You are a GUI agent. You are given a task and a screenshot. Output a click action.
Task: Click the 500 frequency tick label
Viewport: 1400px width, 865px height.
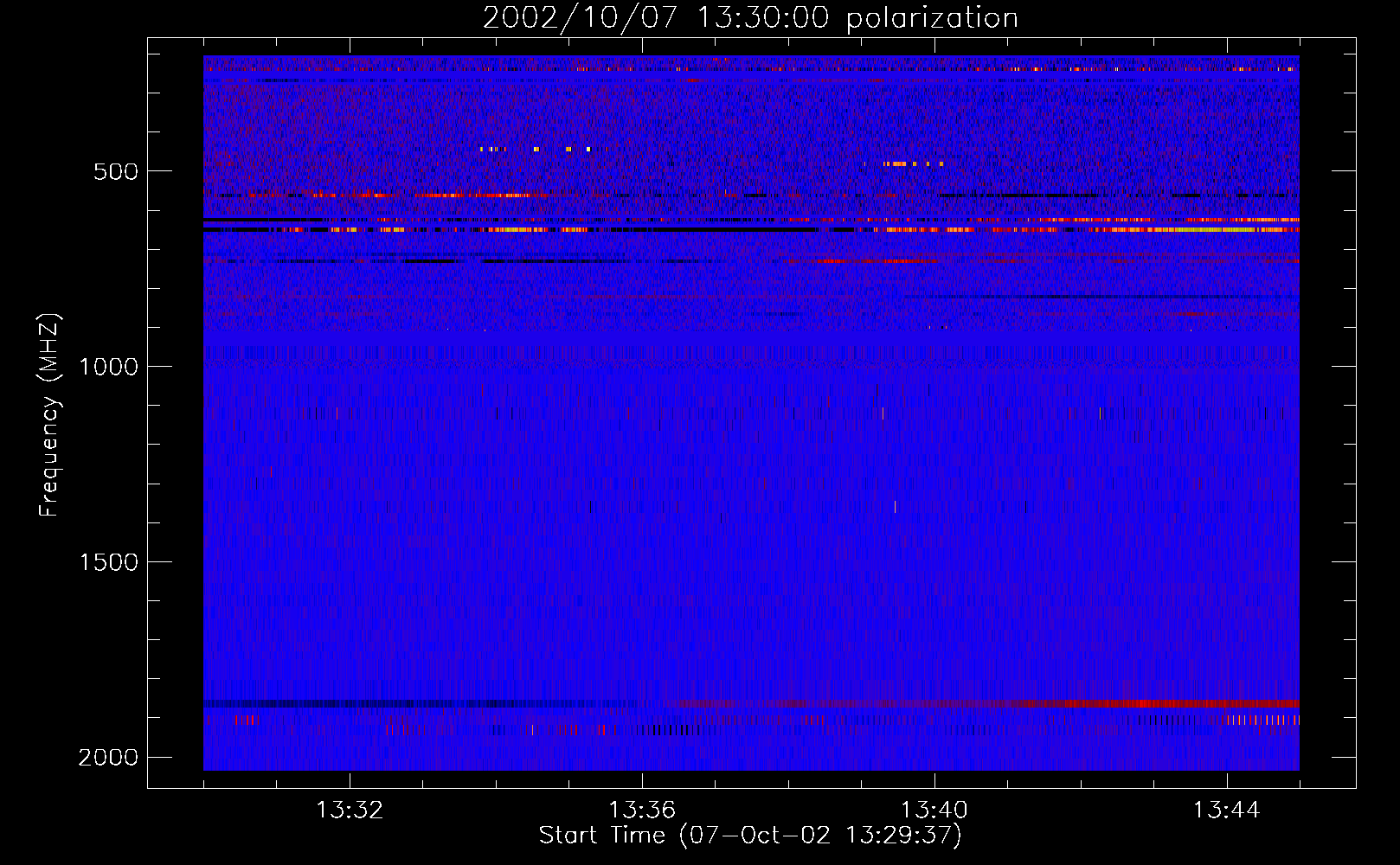(x=116, y=171)
